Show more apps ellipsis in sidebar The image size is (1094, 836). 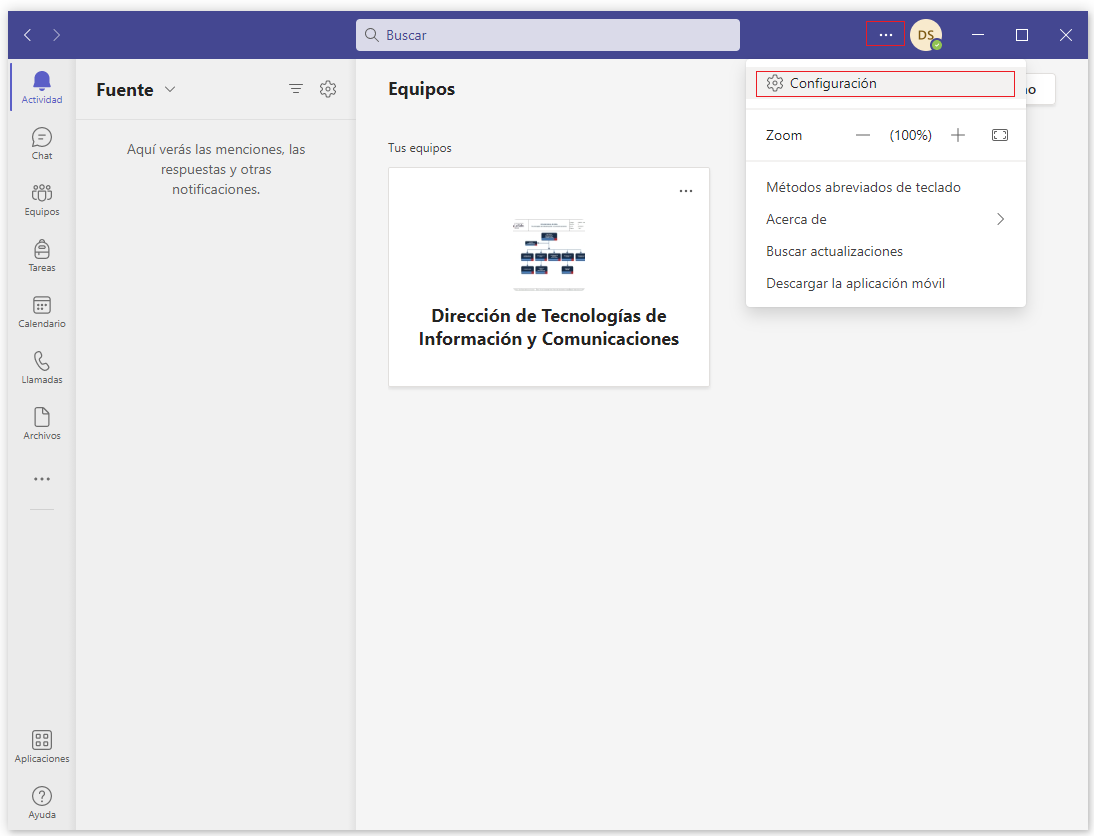(42, 479)
